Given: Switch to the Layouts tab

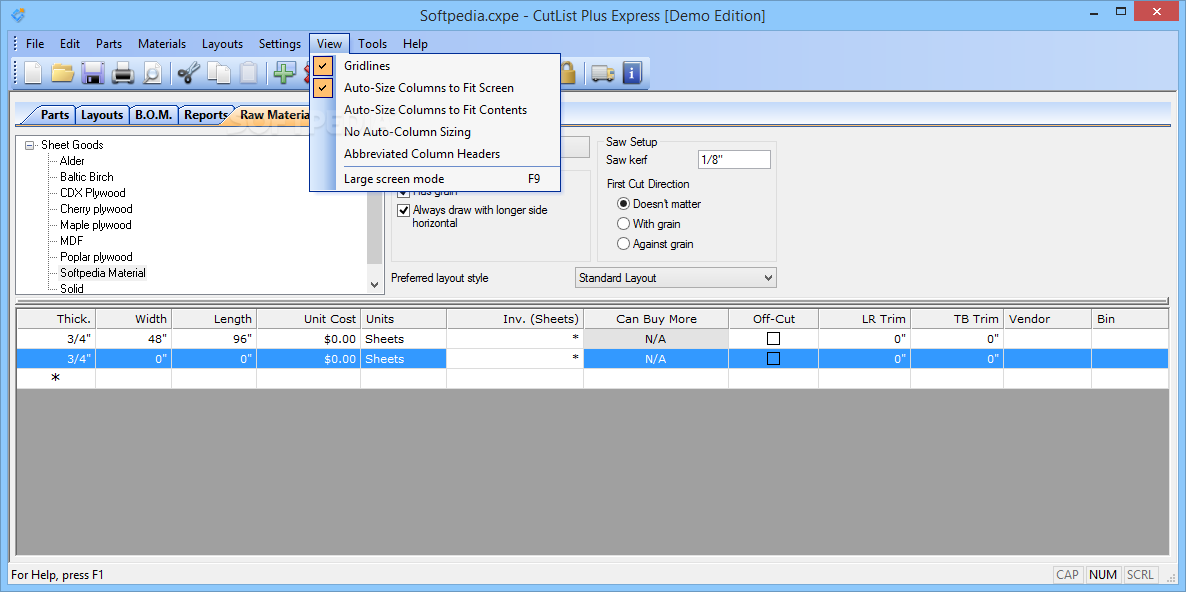Looking at the screenshot, I should pos(102,115).
